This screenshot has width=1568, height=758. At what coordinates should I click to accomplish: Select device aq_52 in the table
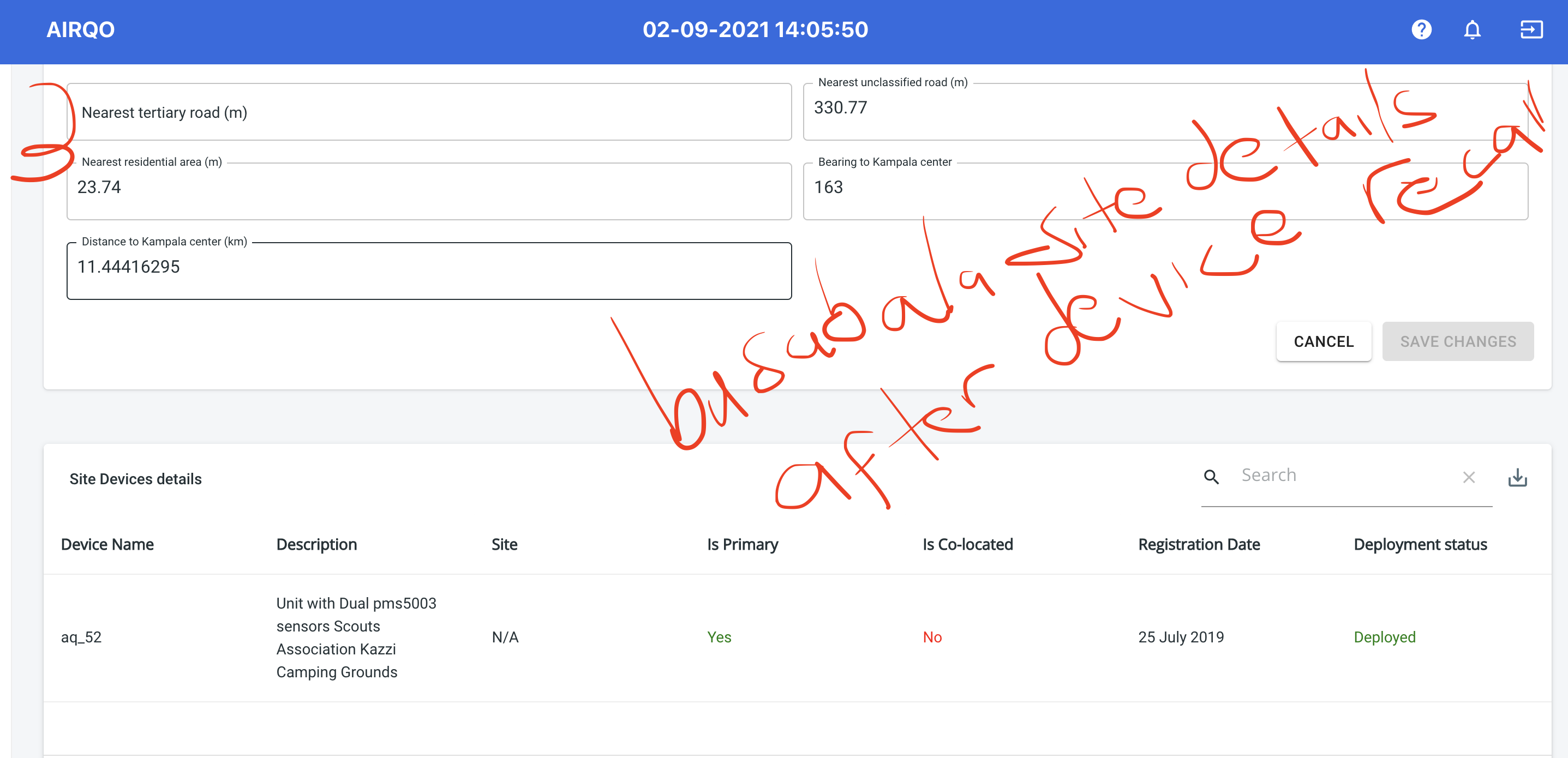[x=82, y=637]
